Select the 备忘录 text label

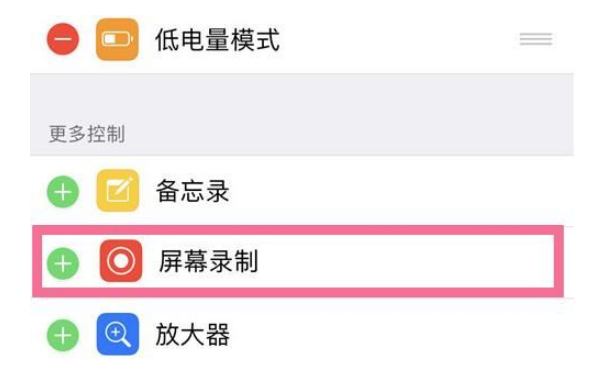pyautogui.click(x=193, y=191)
